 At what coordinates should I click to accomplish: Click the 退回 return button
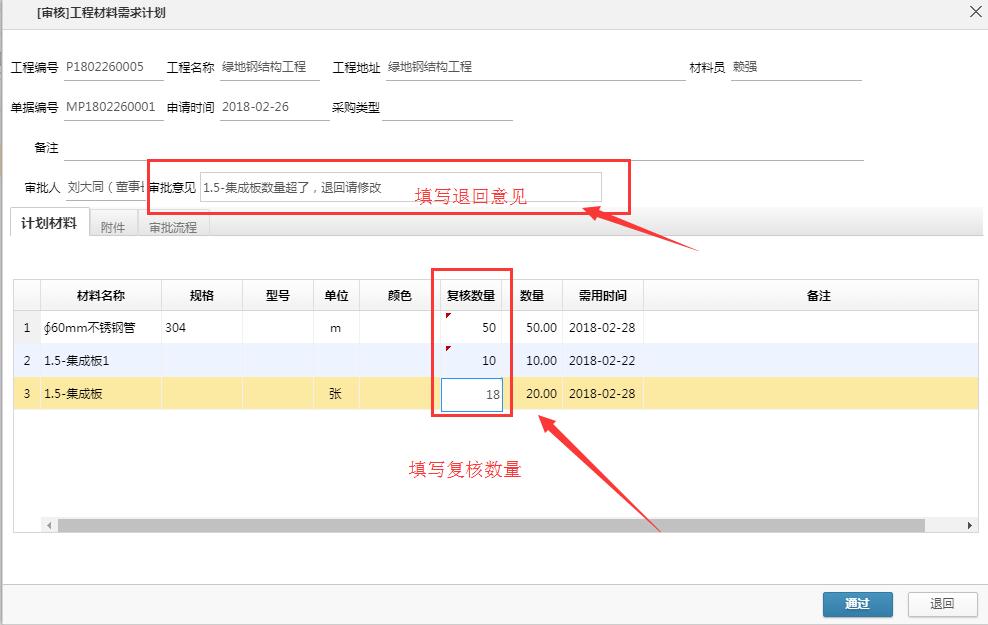941,604
